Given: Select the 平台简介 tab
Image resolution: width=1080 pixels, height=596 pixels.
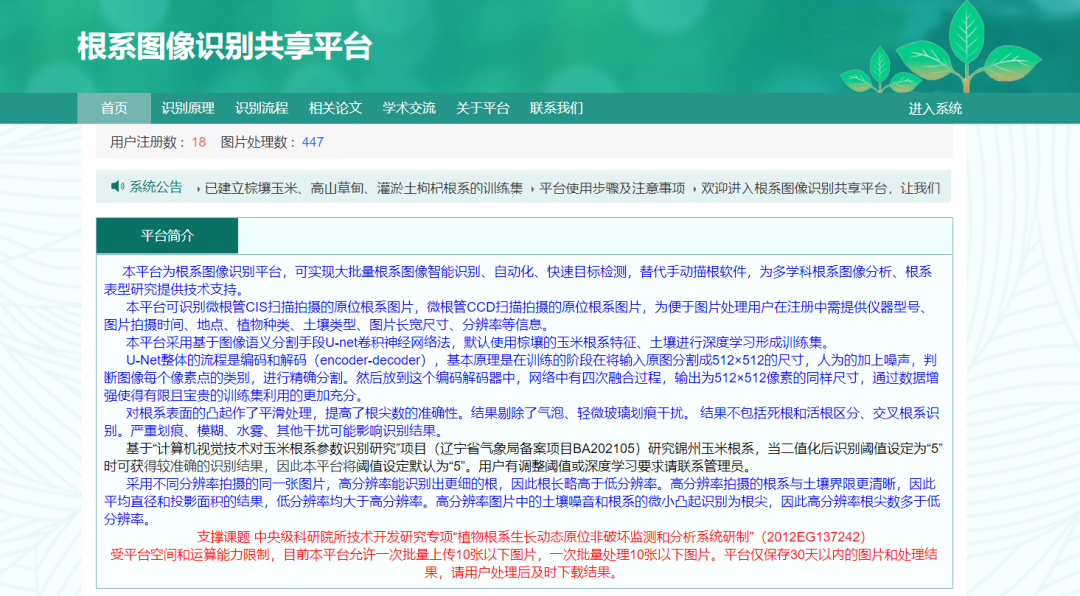Looking at the screenshot, I should (x=167, y=236).
